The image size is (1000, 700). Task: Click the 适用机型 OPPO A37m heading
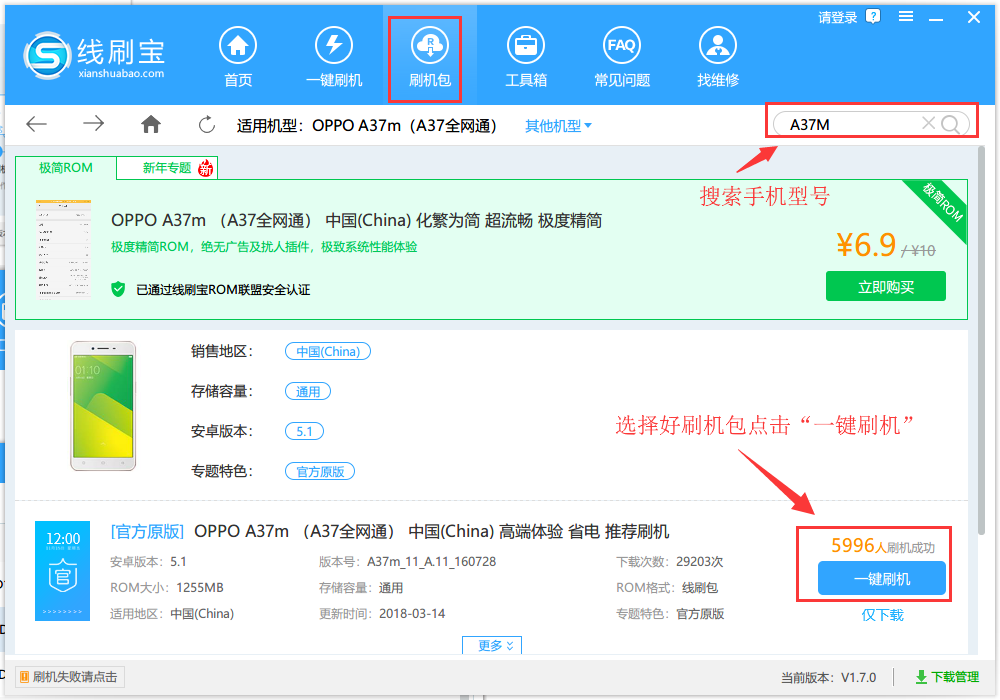367,126
